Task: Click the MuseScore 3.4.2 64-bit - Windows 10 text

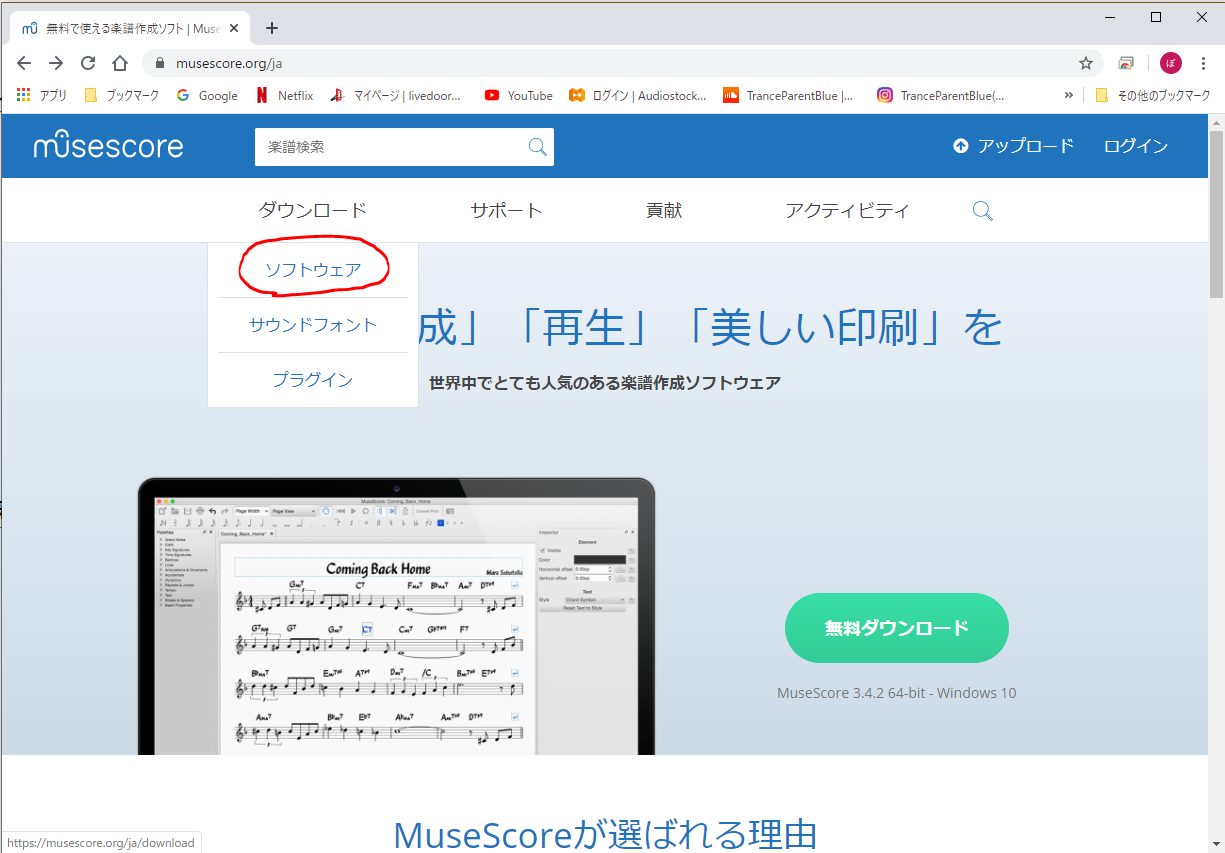Action: coord(896,692)
